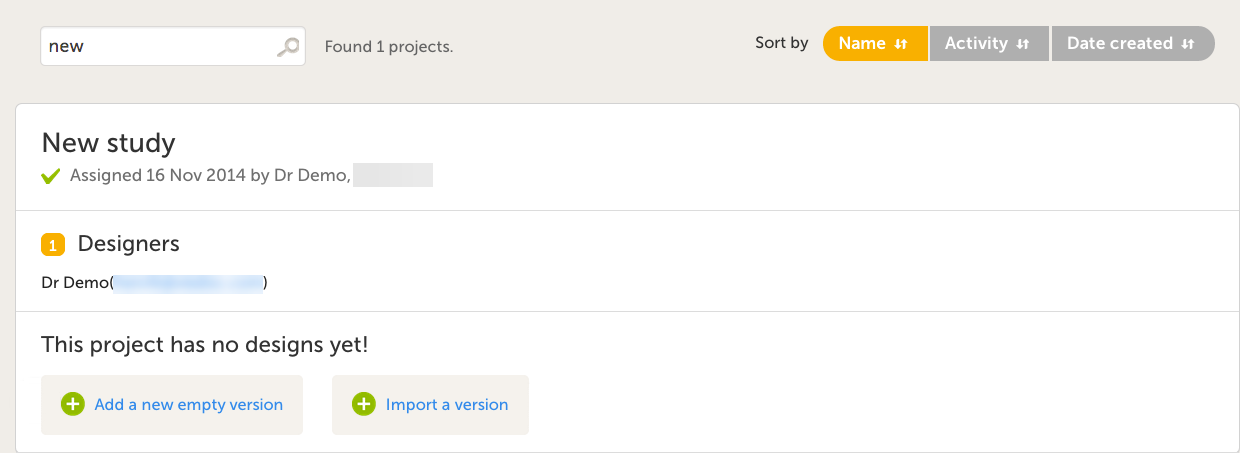Open the New study project title
This screenshot has height=453, width=1240.
(108, 143)
